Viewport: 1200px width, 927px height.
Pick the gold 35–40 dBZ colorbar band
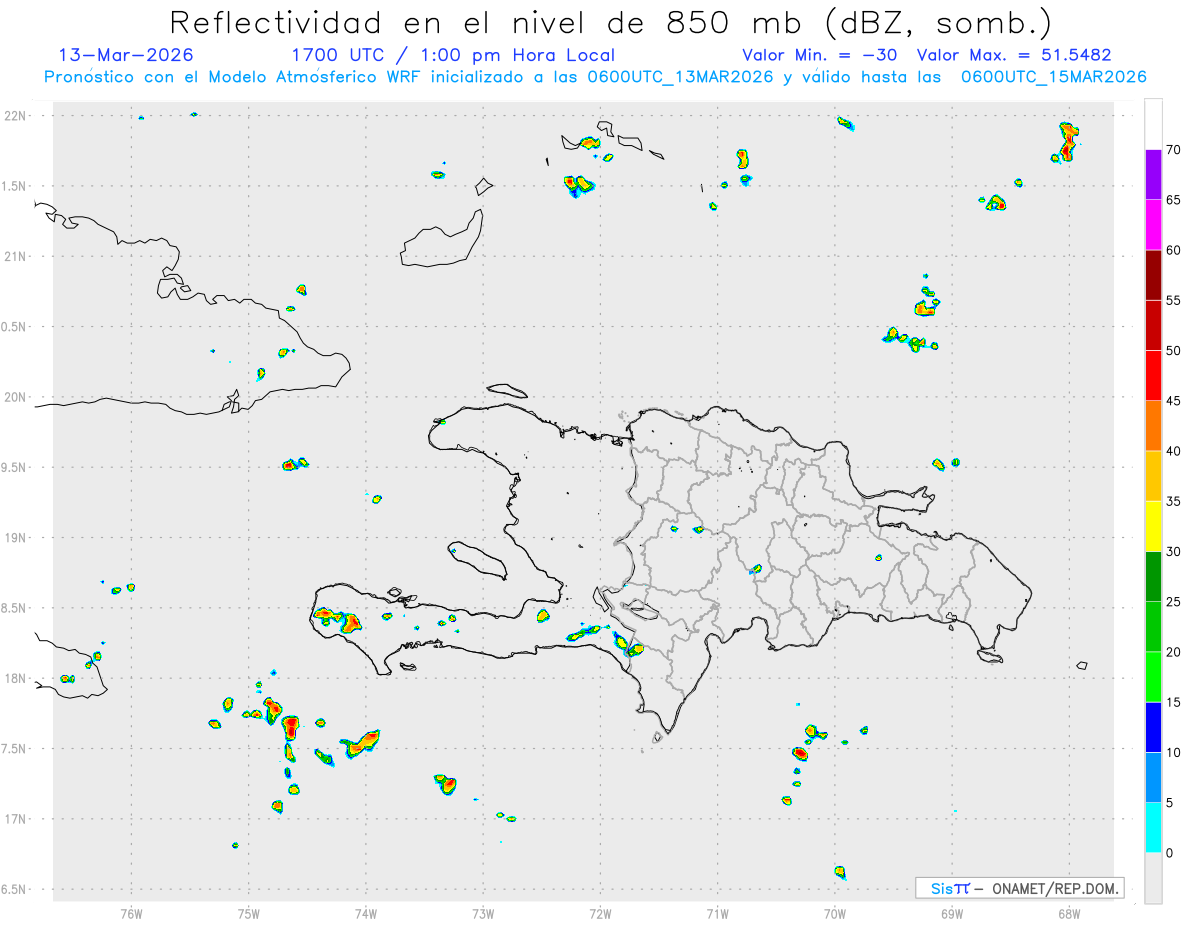pyautogui.click(x=1153, y=476)
